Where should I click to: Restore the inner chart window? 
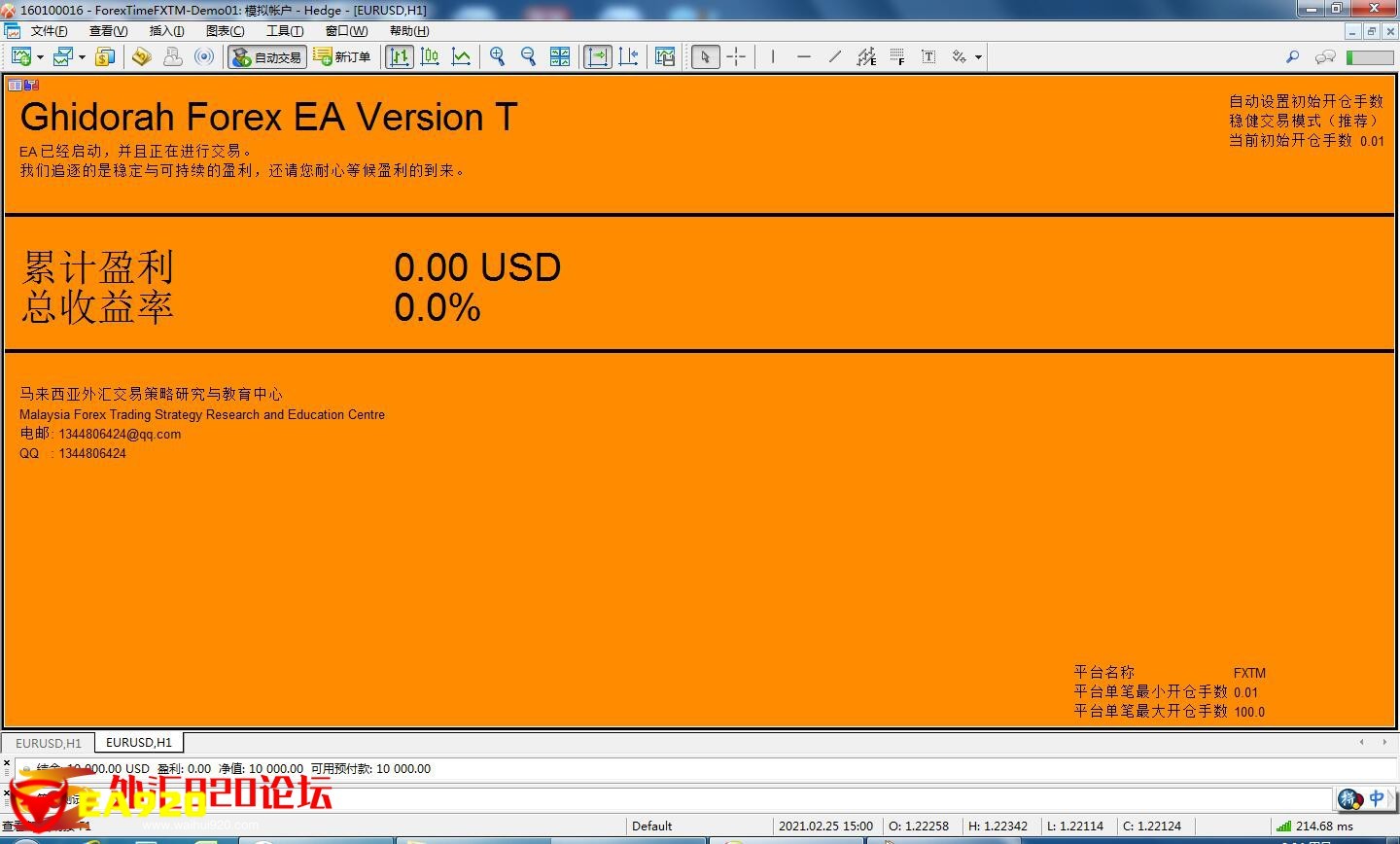(x=1372, y=31)
